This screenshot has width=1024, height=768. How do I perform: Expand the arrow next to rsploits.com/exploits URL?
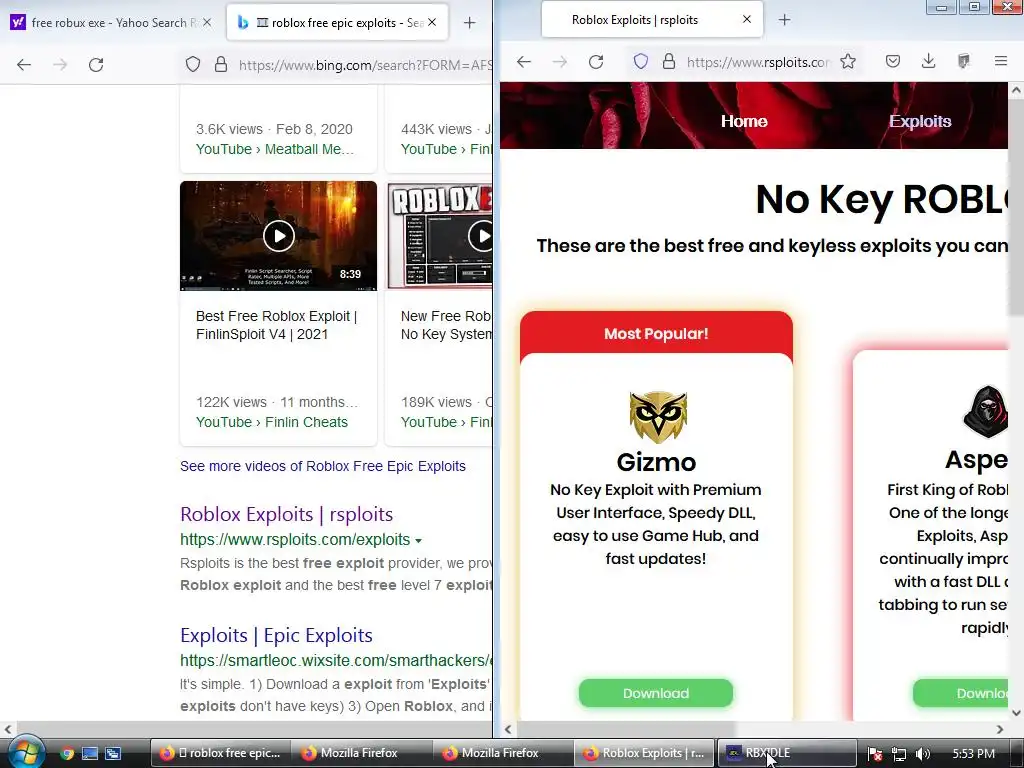pos(418,541)
